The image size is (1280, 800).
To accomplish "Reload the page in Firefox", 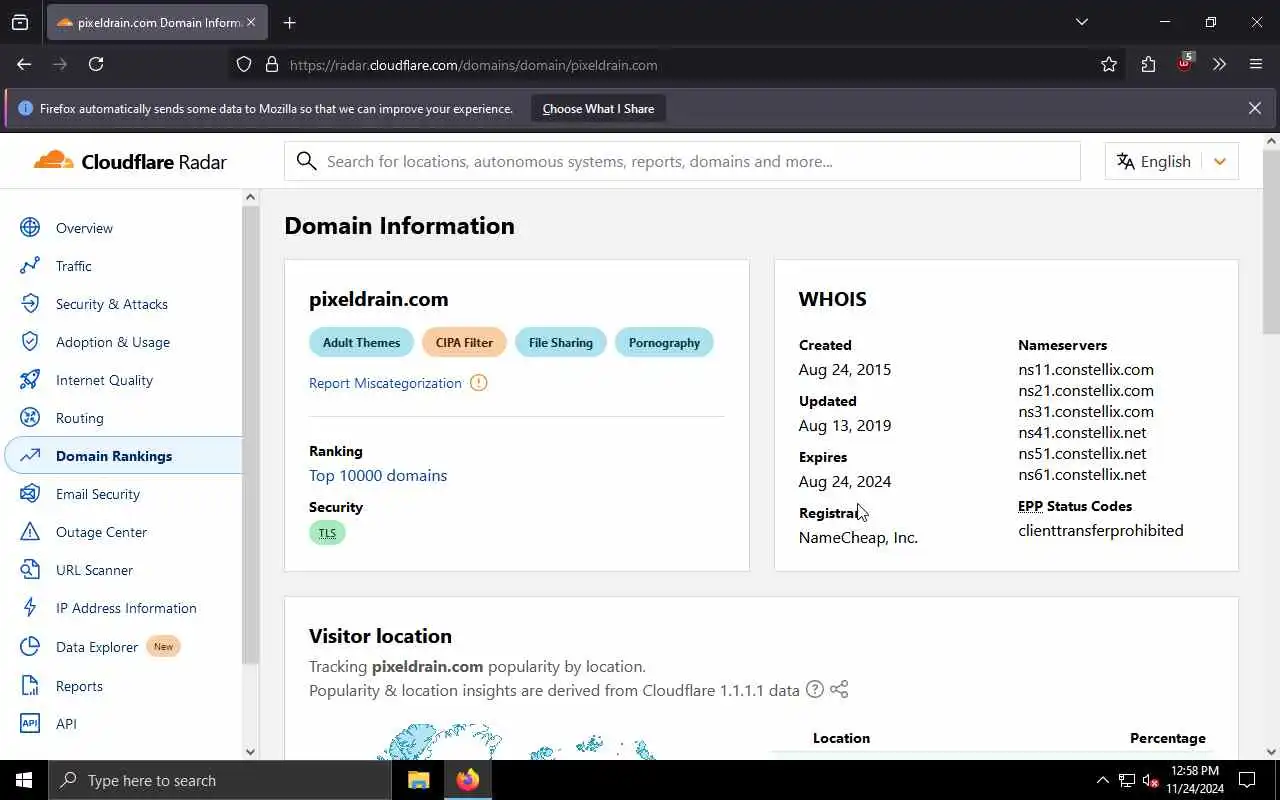I will [96, 64].
